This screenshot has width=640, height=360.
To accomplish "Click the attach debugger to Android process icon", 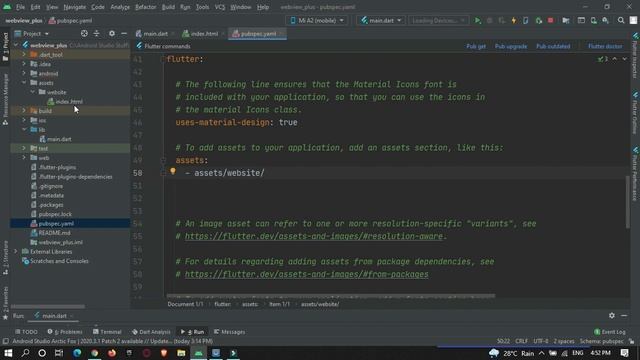I will [x=538, y=20].
